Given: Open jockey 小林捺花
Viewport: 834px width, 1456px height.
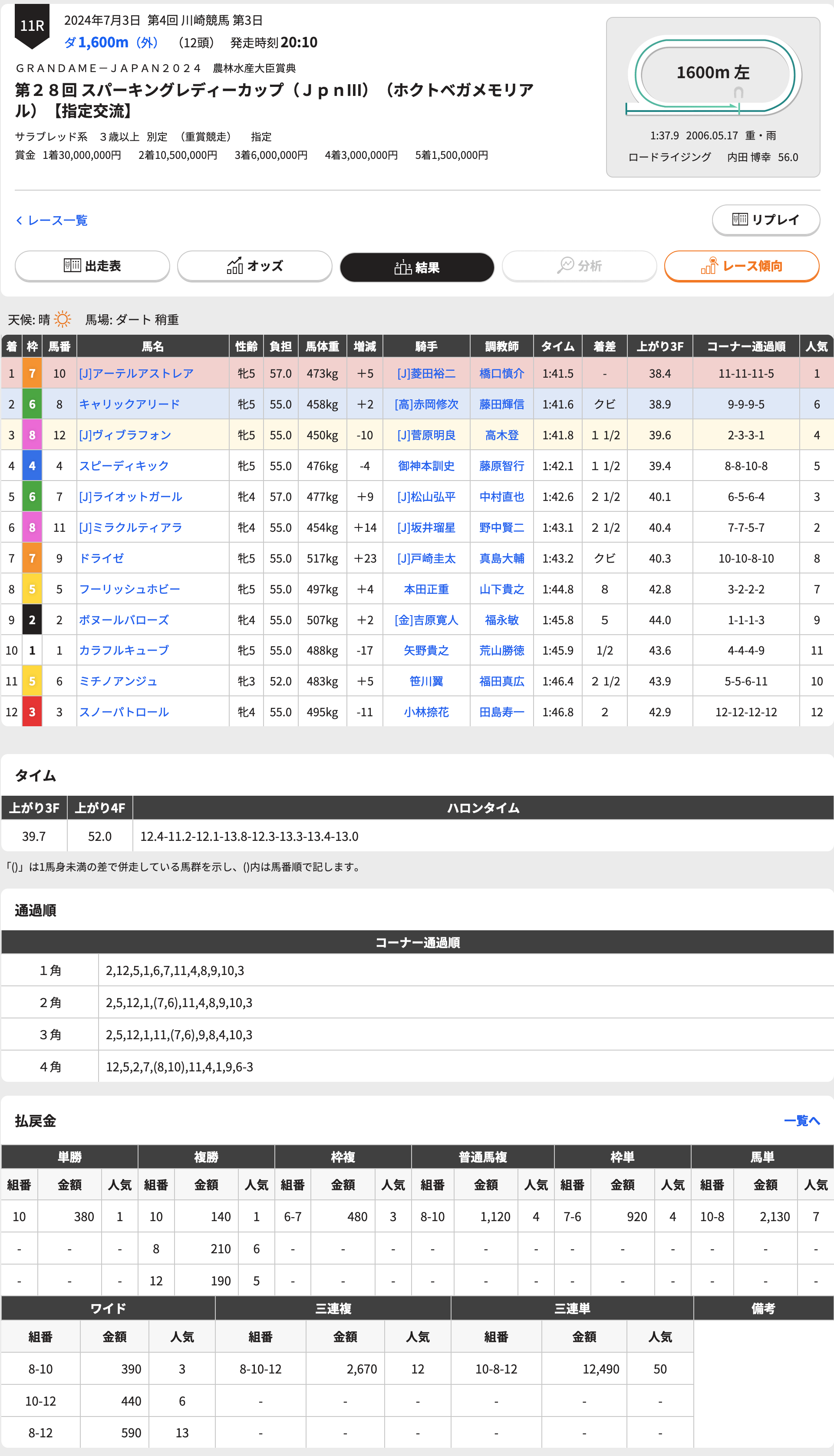Looking at the screenshot, I should point(426,712).
